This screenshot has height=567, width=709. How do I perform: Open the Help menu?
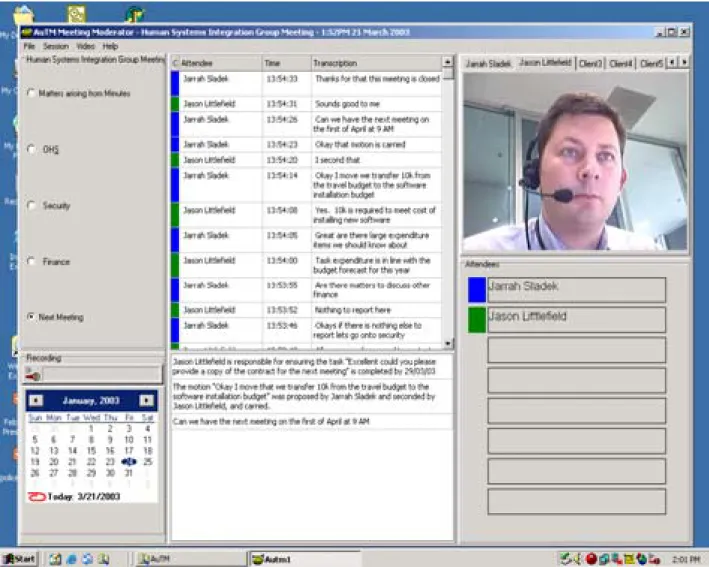pyautogui.click(x=110, y=46)
